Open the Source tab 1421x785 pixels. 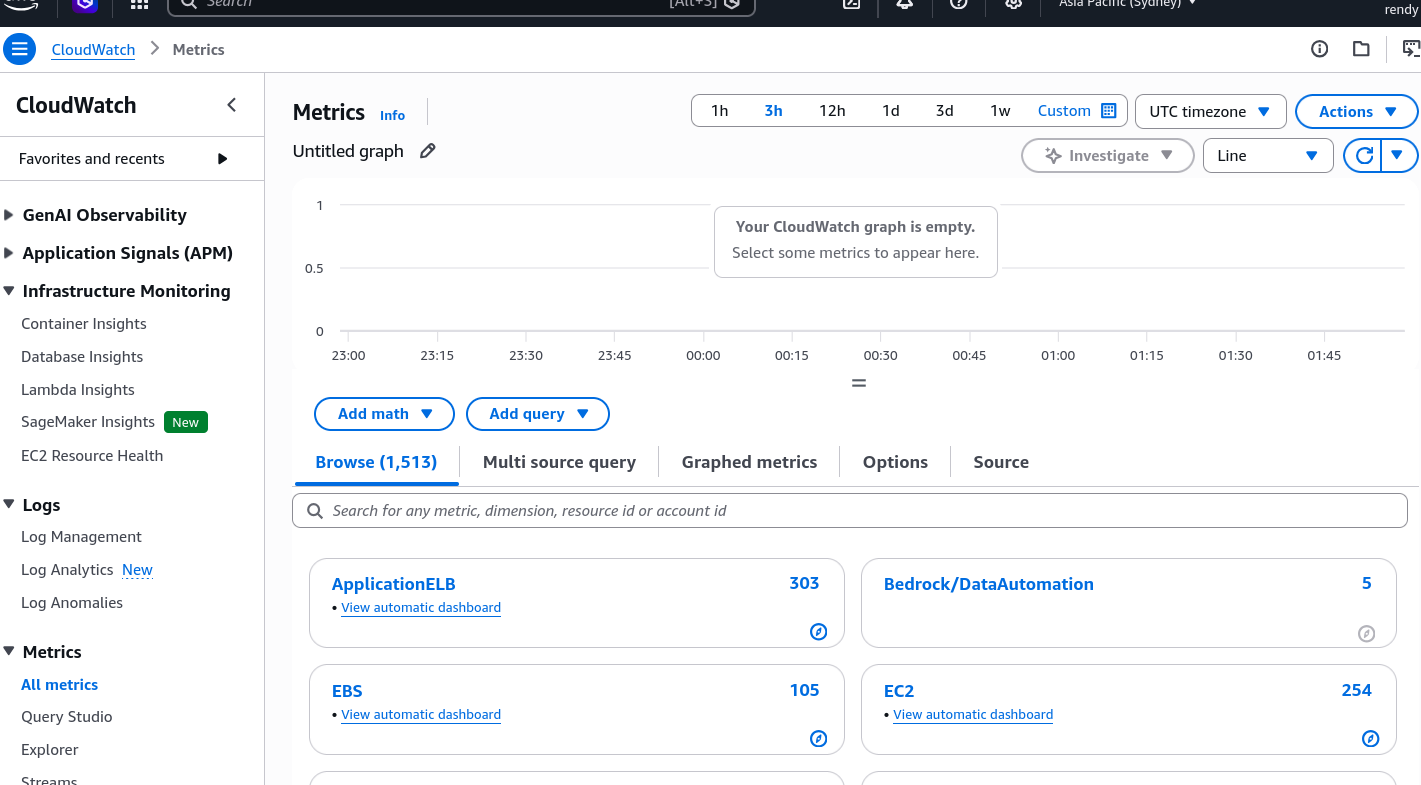click(1001, 462)
